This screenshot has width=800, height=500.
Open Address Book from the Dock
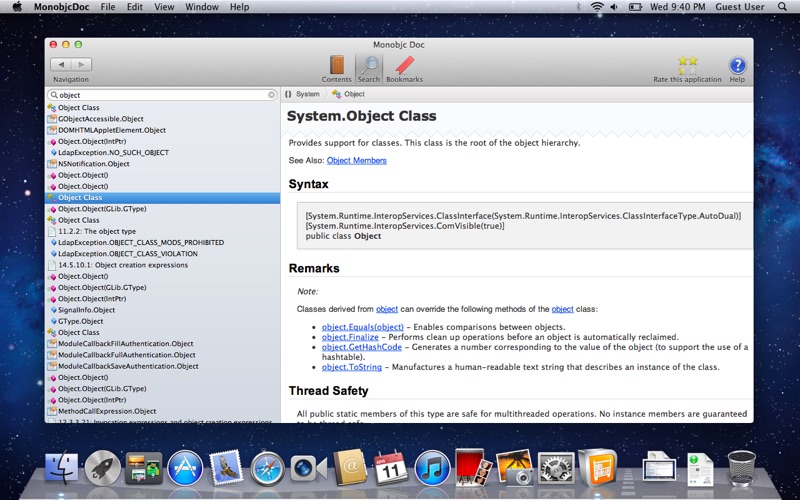coord(350,467)
